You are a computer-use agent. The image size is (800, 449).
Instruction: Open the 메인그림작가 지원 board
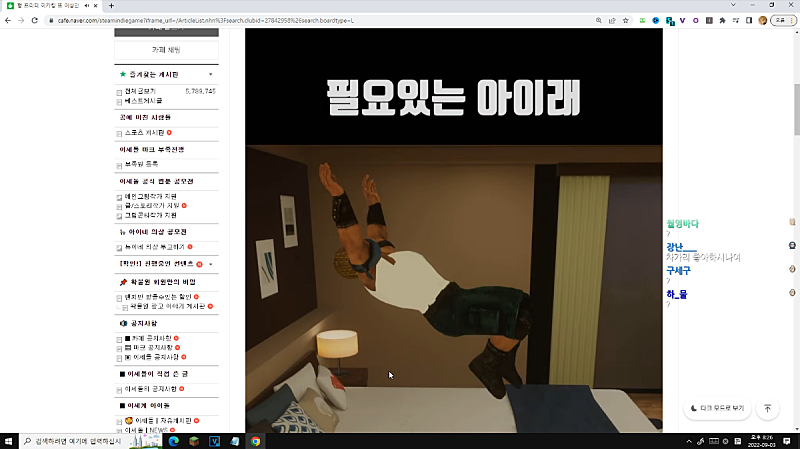[151, 196]
